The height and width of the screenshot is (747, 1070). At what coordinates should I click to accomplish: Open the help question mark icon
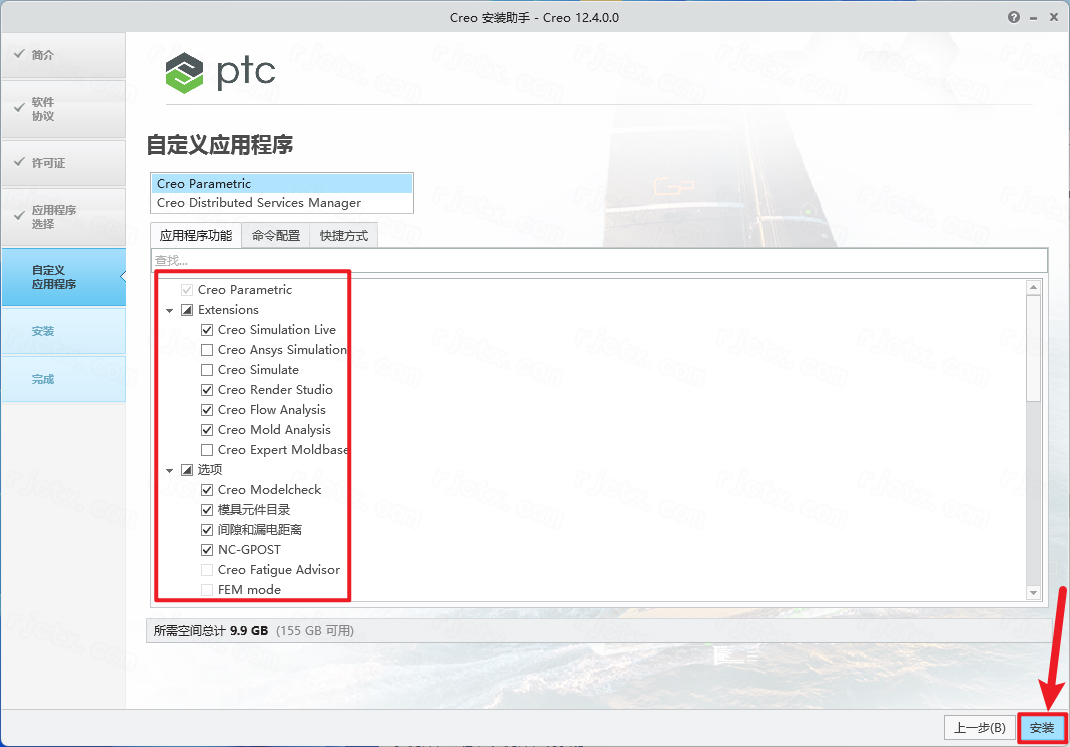click(1014, 17)
